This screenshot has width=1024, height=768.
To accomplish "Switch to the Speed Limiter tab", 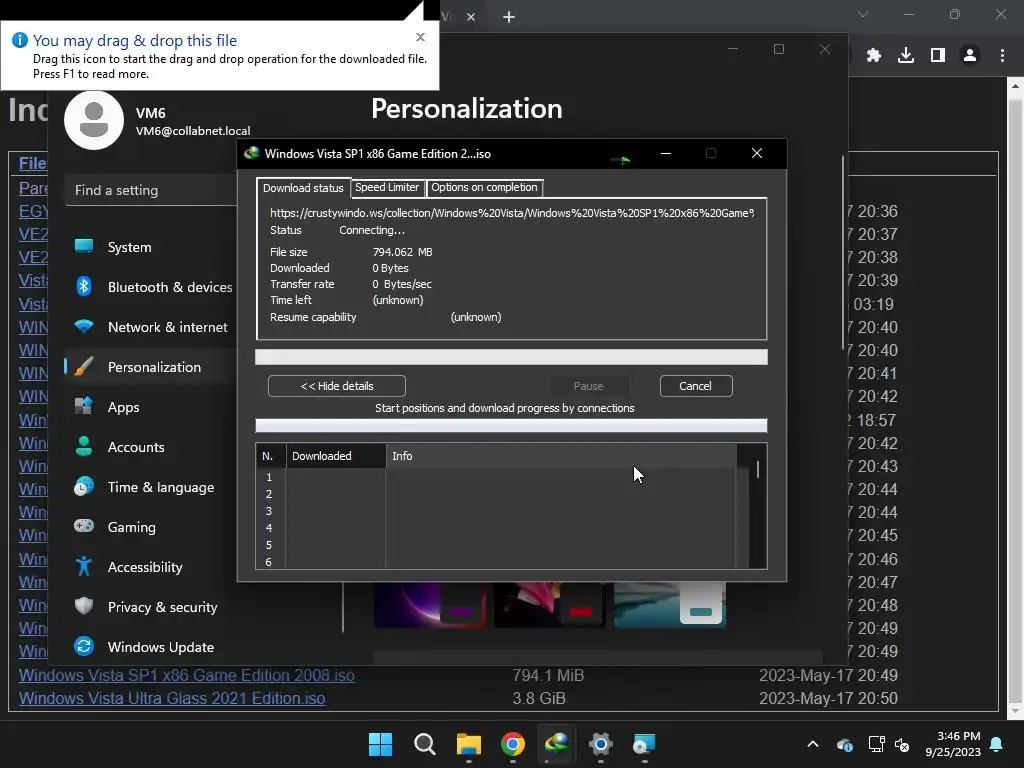I will [387, 187].
